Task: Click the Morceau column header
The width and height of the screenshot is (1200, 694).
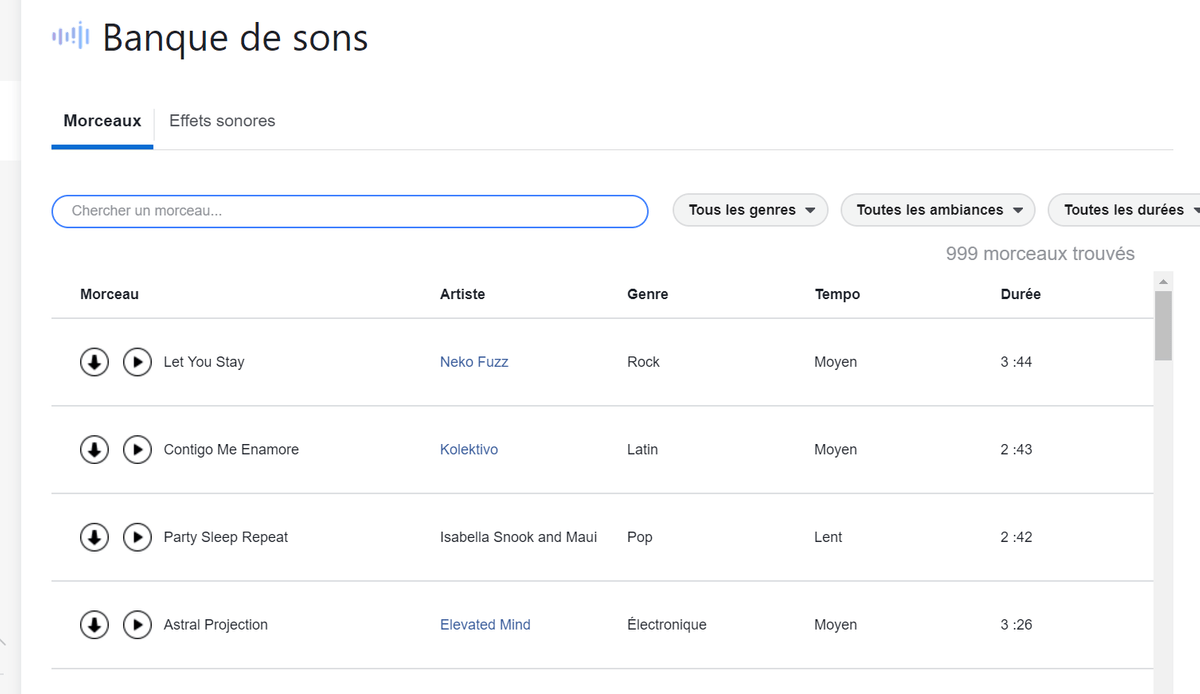Action: [x=110, y=294]
